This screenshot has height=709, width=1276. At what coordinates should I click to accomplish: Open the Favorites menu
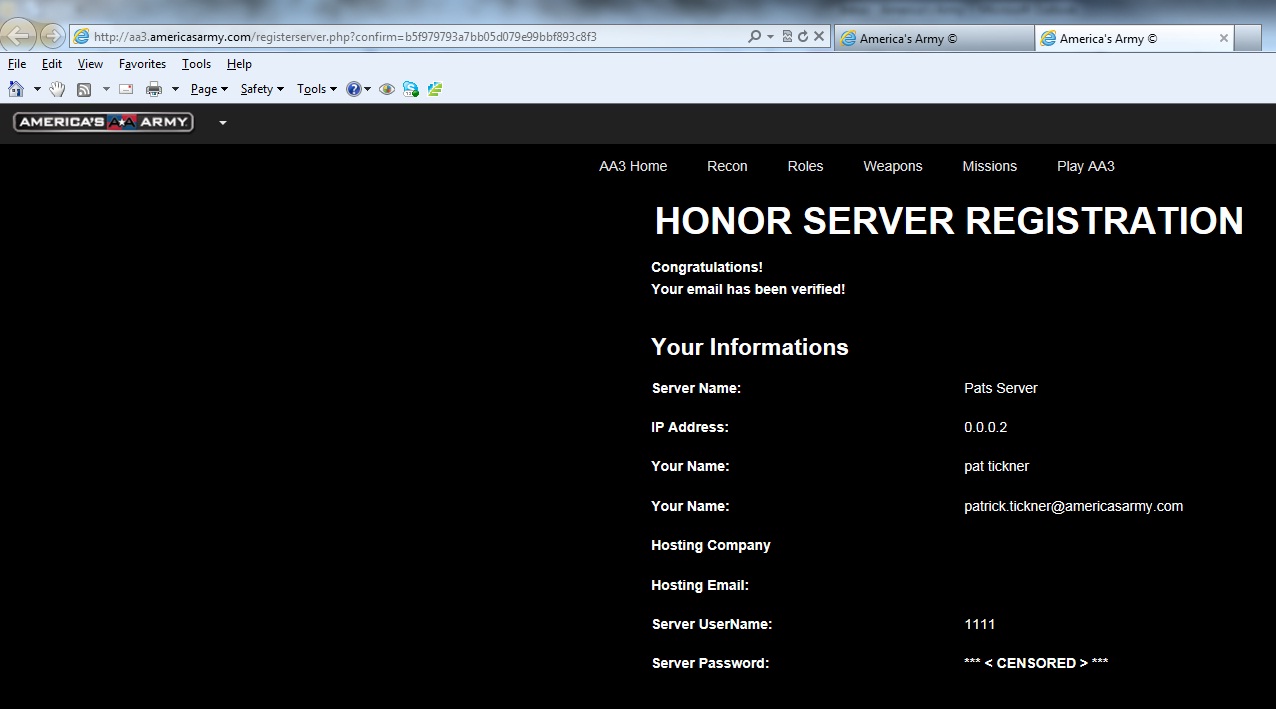click(142, 64)
